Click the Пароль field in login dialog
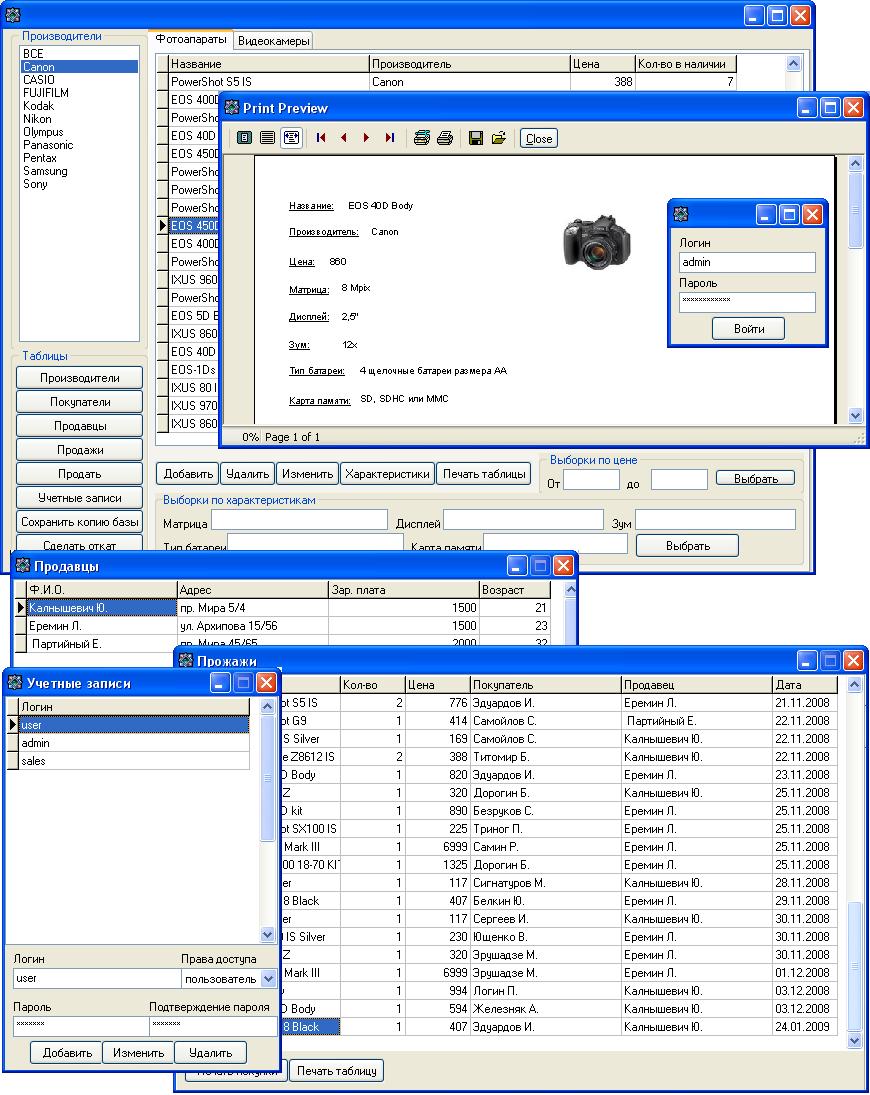Image resolution: width=870 pixels, height=1095 pixels. 747,302
